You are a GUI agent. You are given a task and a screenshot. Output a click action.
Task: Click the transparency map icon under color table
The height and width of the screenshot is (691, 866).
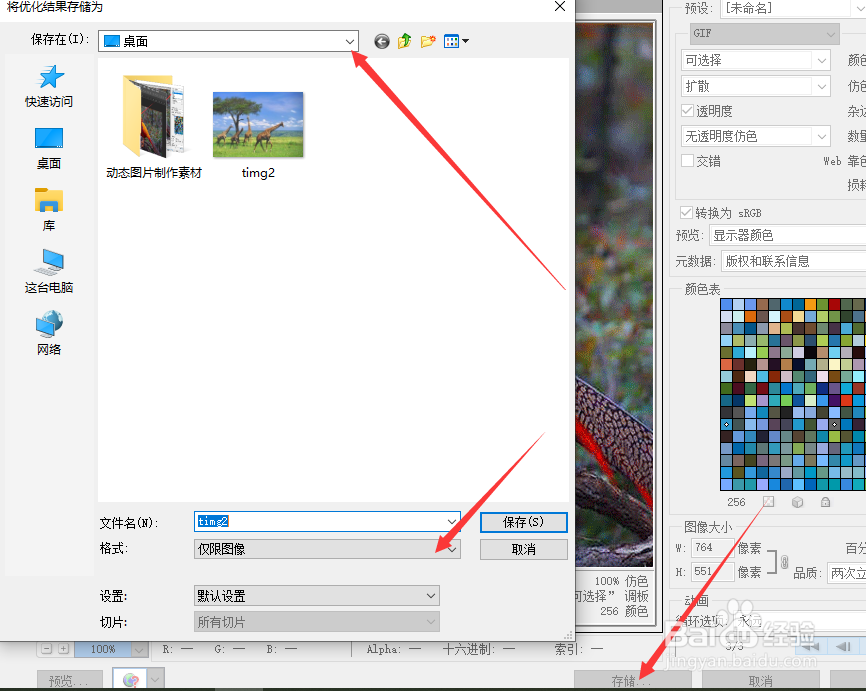pos(768,502)
